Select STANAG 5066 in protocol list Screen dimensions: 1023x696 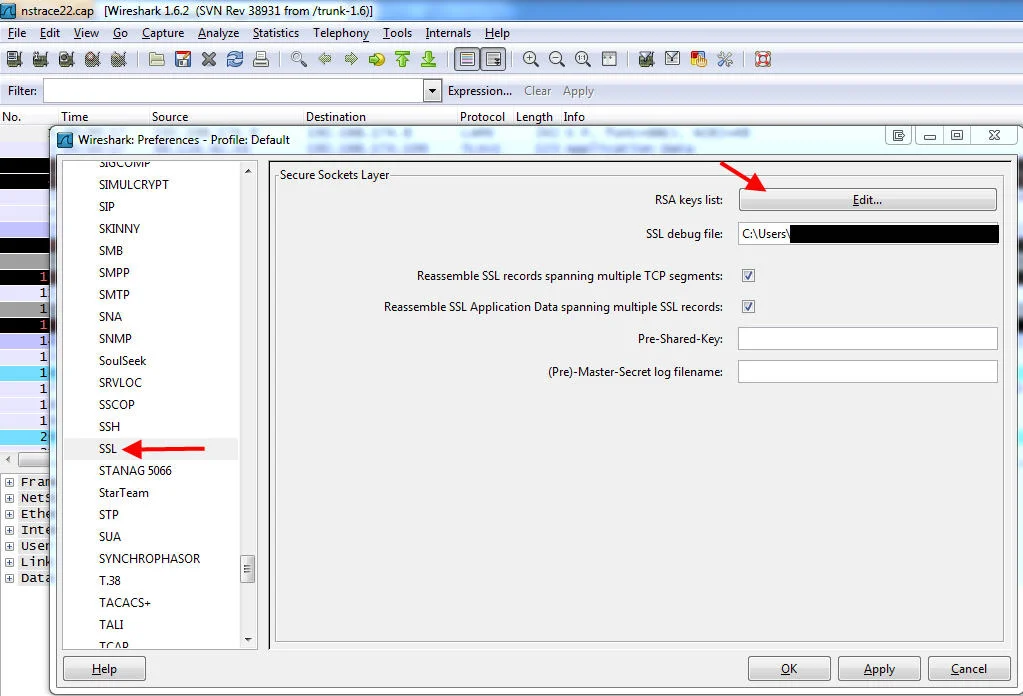point(135,471)
